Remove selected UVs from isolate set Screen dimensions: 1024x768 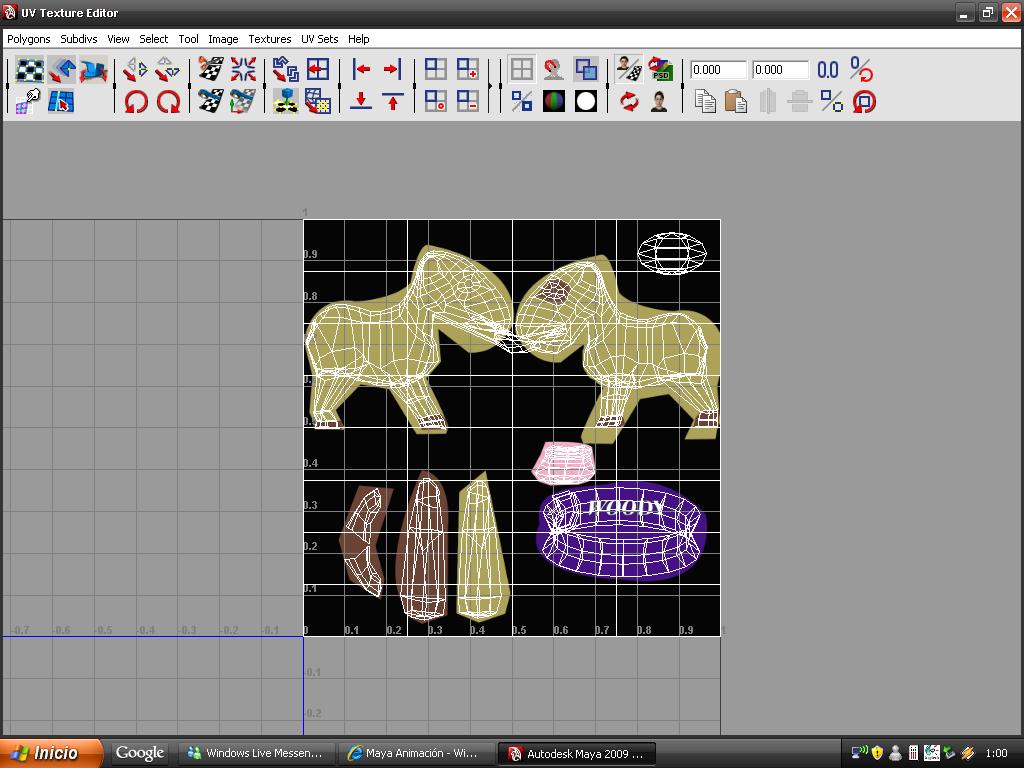click(468, 102)
